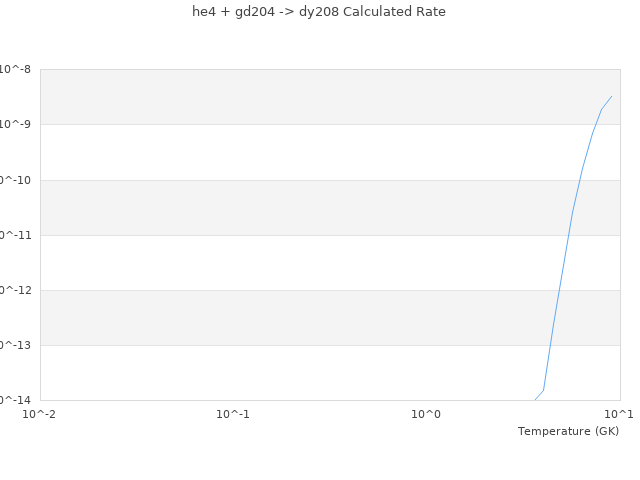Click the 10^-10 y-axis tick label

14,180
